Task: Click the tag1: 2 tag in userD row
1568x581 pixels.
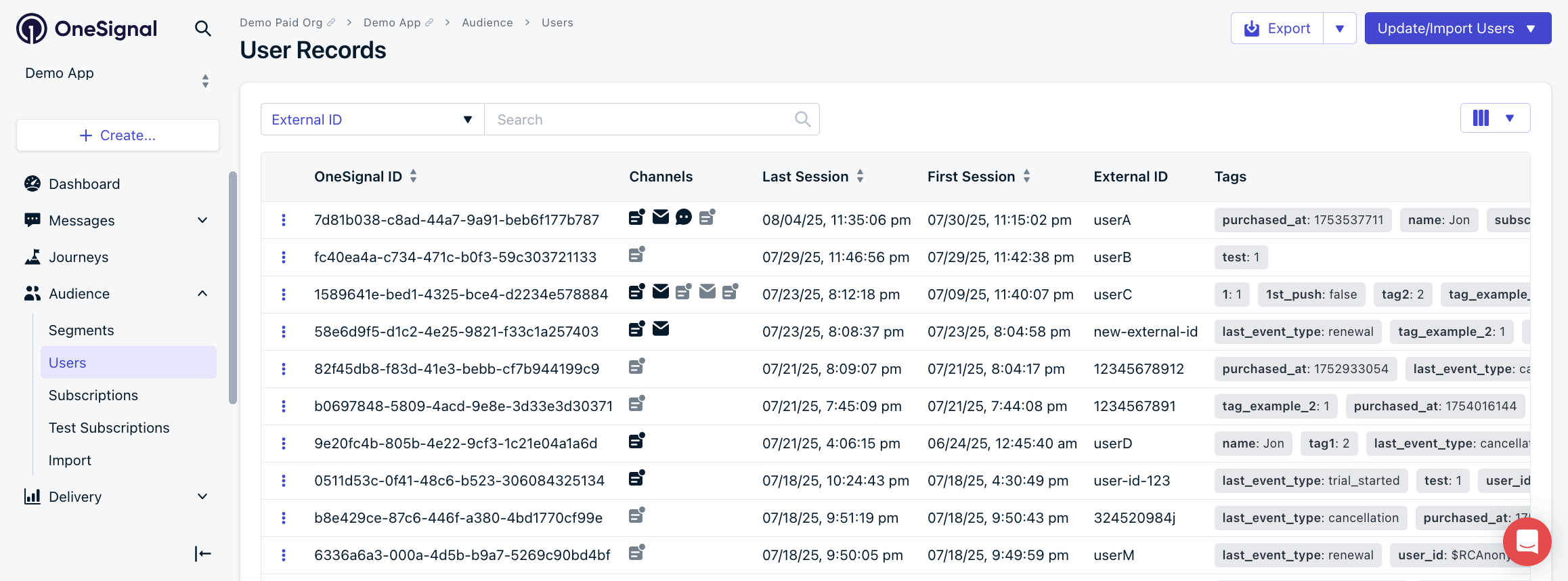Action: [1329, 444]
